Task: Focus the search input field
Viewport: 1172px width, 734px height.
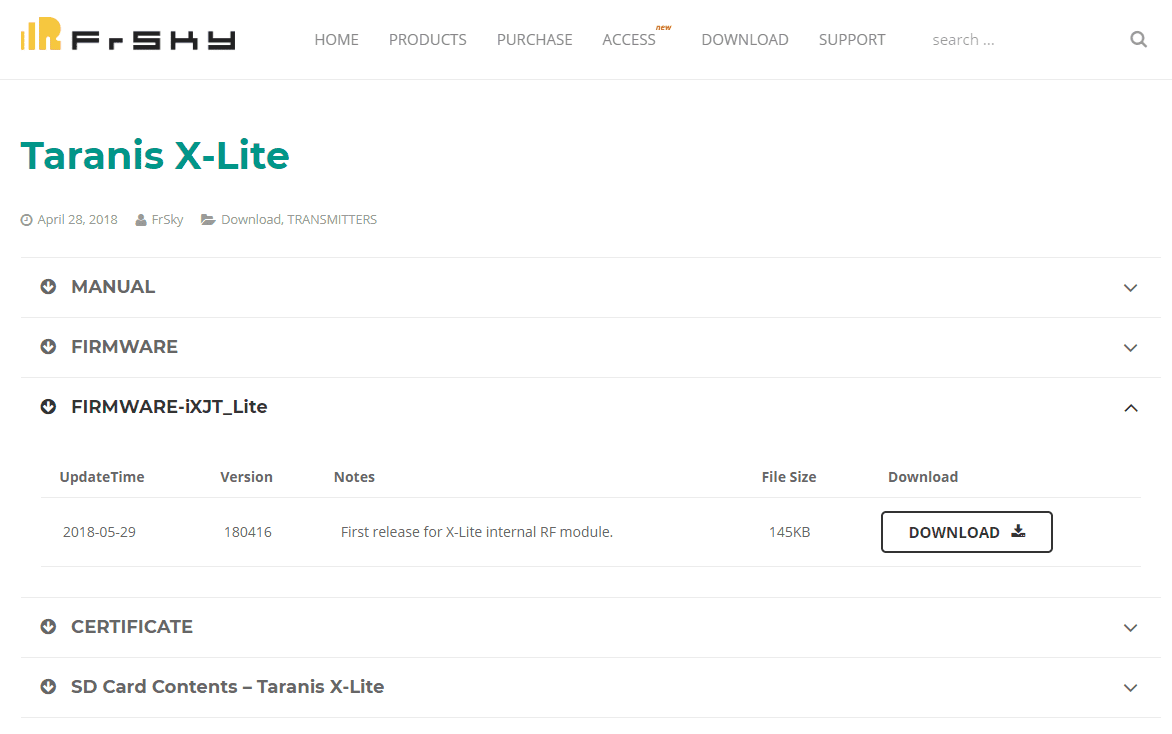Action: click(1024, 40)
